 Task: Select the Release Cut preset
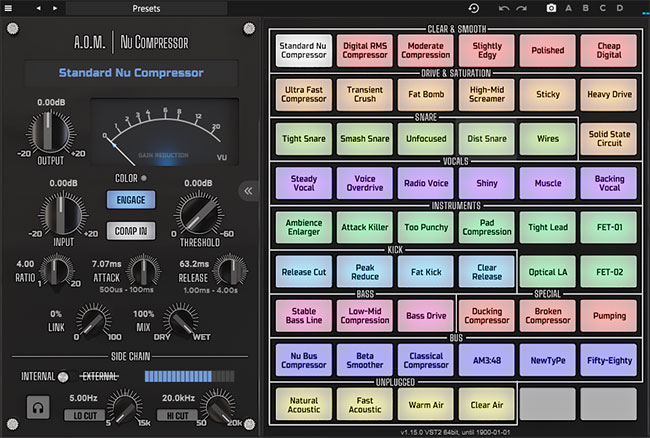[304, 272]
